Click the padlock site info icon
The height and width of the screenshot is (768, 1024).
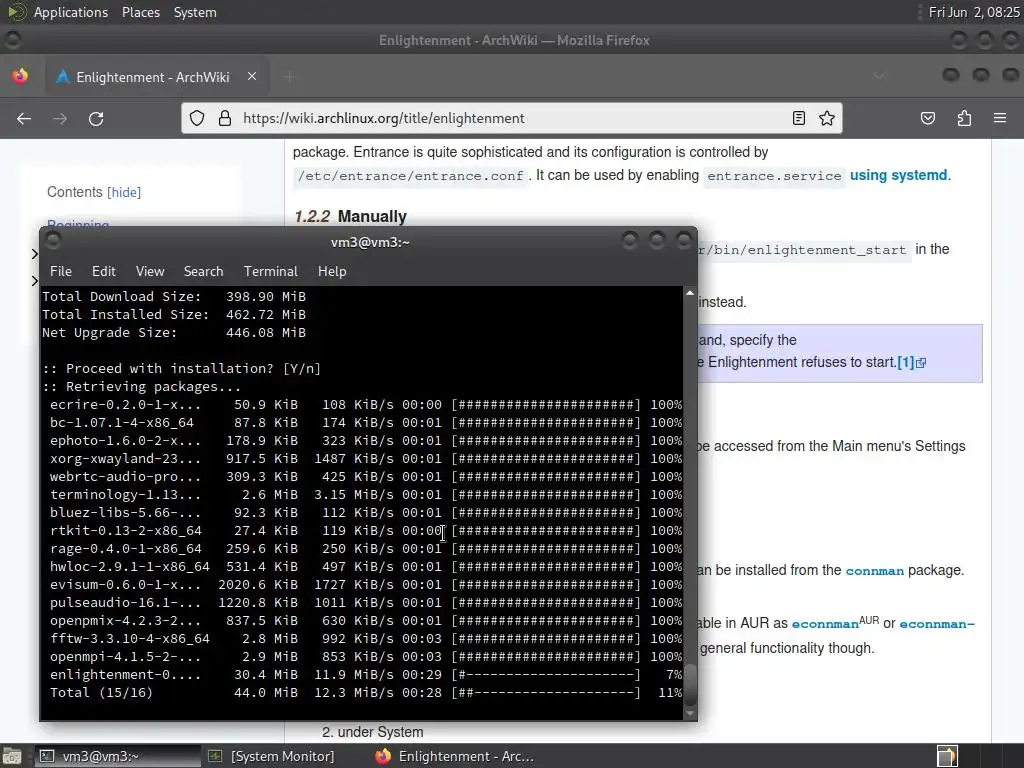[x=225, y=118]
